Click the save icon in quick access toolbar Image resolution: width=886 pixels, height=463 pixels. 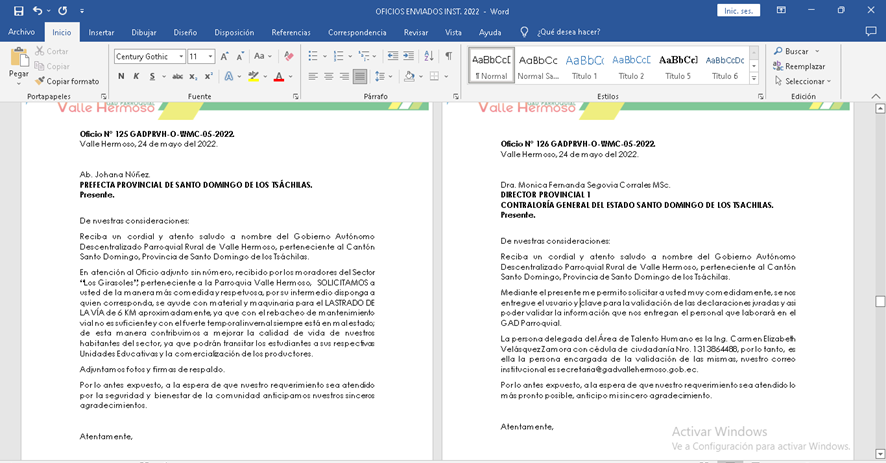(x=15, y=10)
